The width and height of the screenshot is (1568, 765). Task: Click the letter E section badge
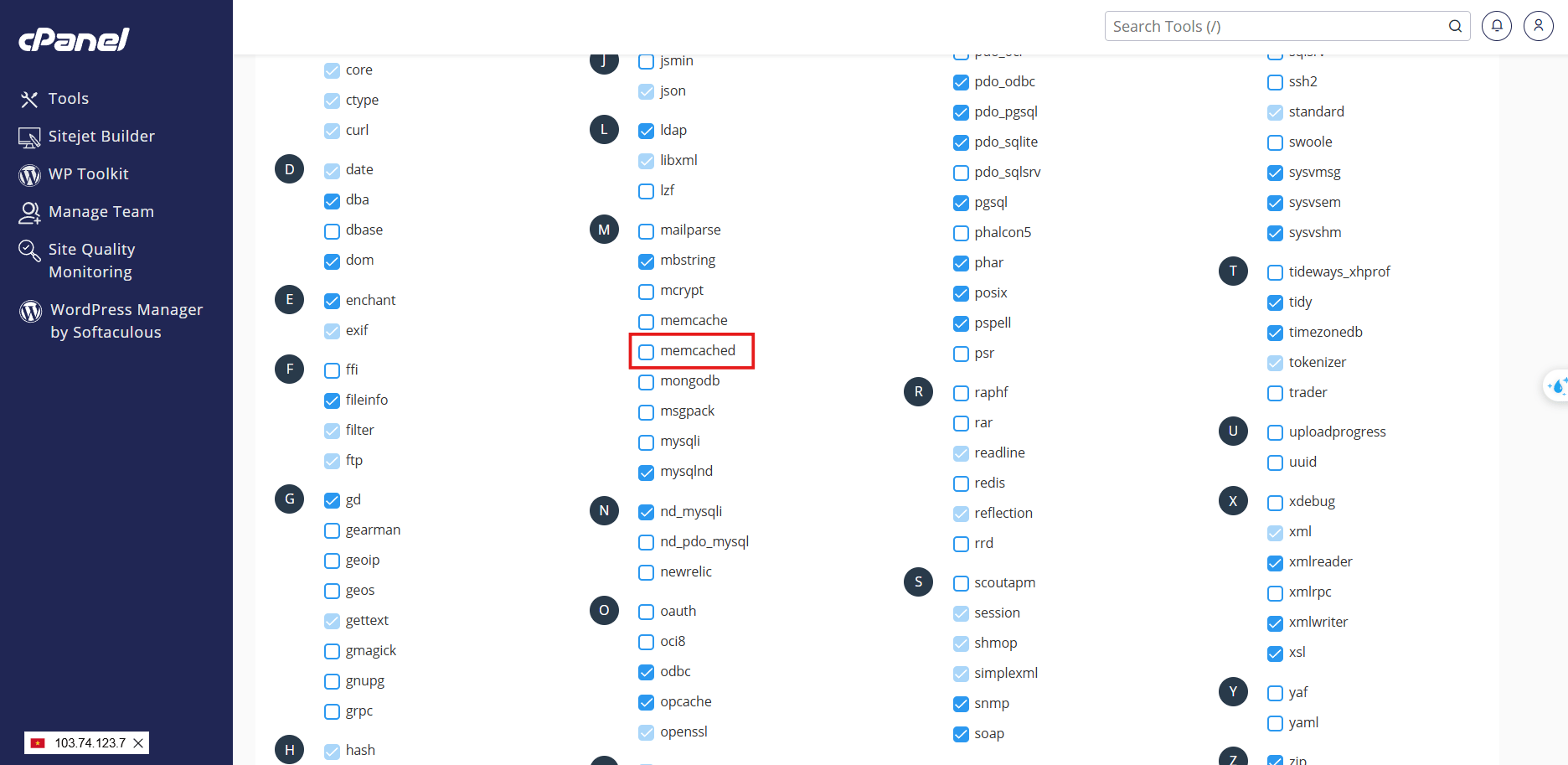pos(290,299)
